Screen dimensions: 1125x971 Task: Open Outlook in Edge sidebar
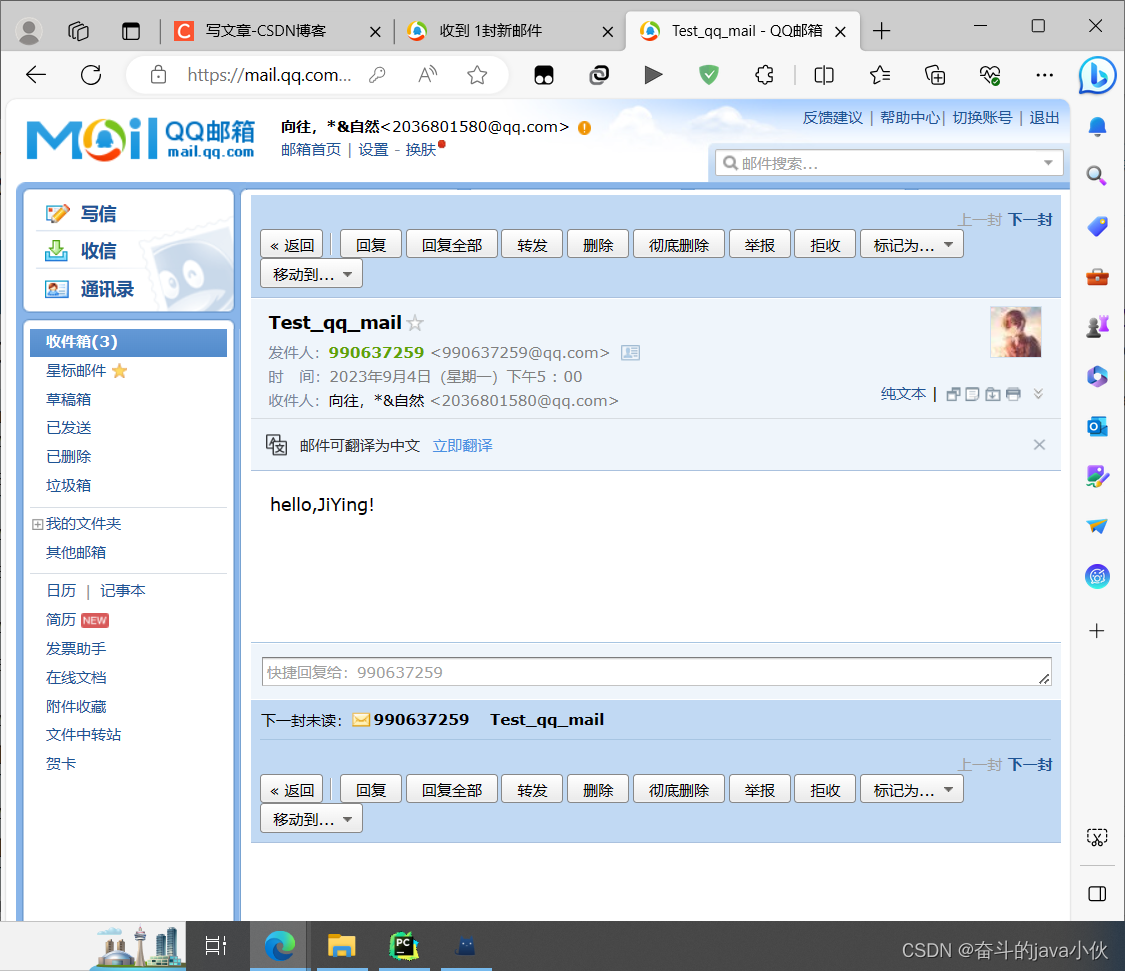pyautogui.click(x=1097, y=427)
